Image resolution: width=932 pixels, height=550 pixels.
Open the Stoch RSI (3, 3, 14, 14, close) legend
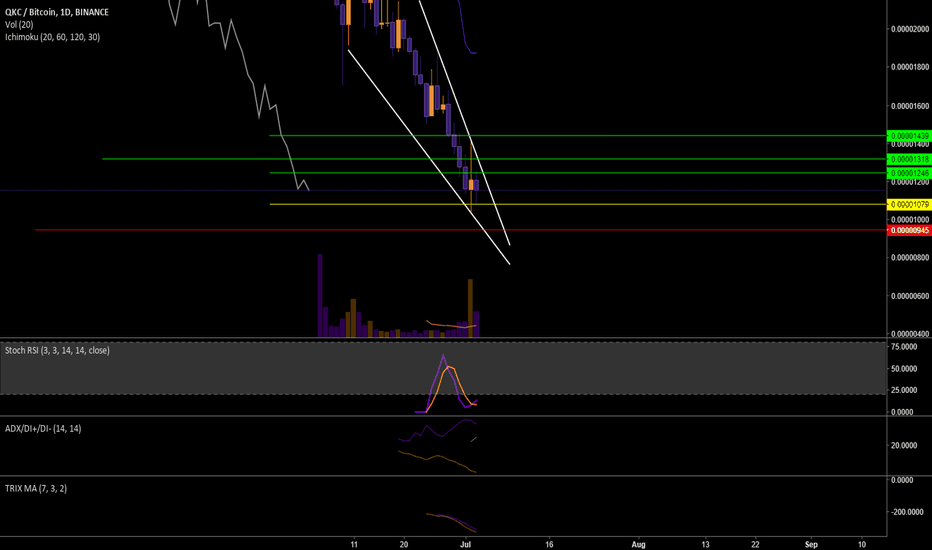click(57, 350)
